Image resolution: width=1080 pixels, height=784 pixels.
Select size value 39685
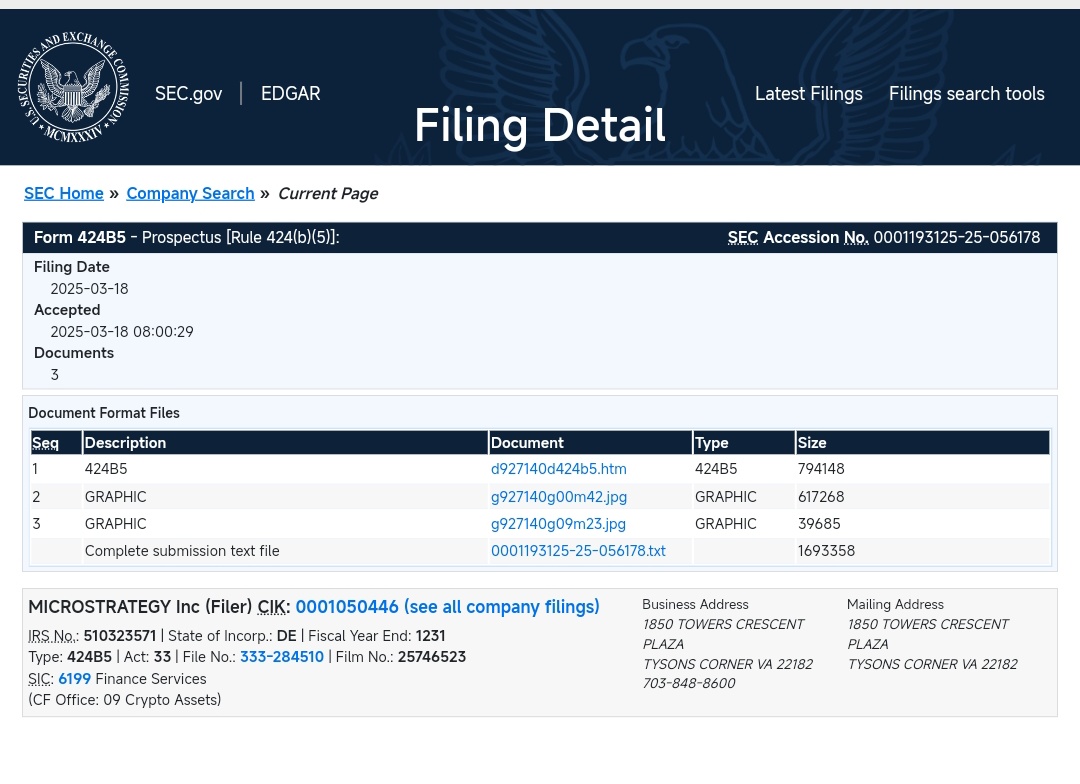819,524
